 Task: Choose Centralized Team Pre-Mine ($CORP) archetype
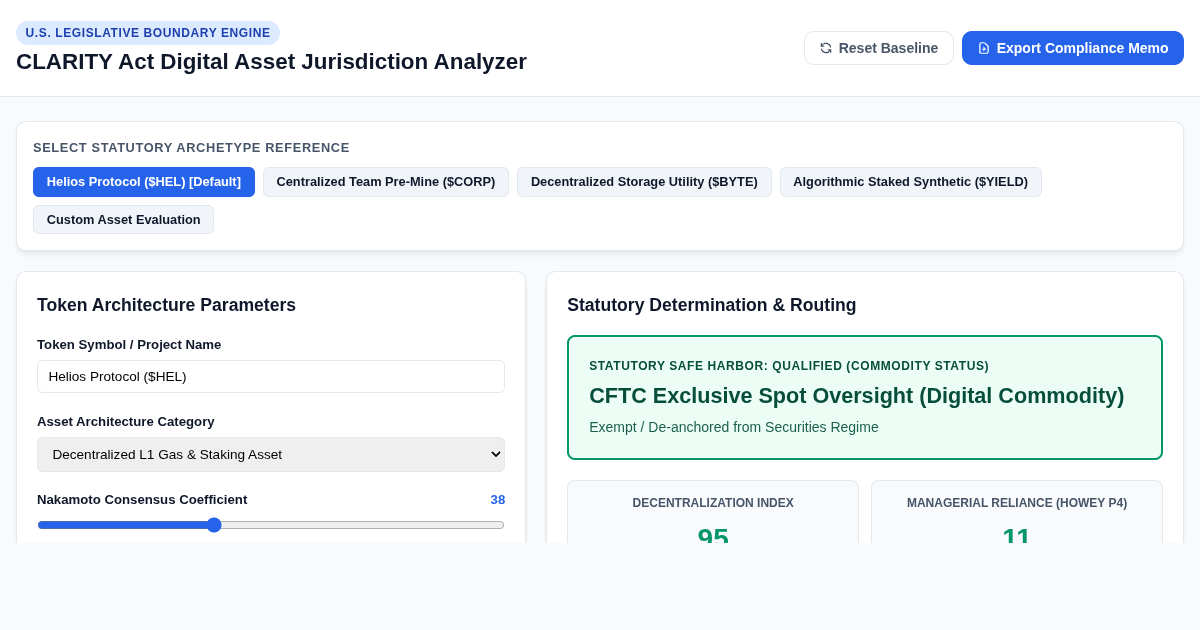pyautogui.click(x=386, y=182)
